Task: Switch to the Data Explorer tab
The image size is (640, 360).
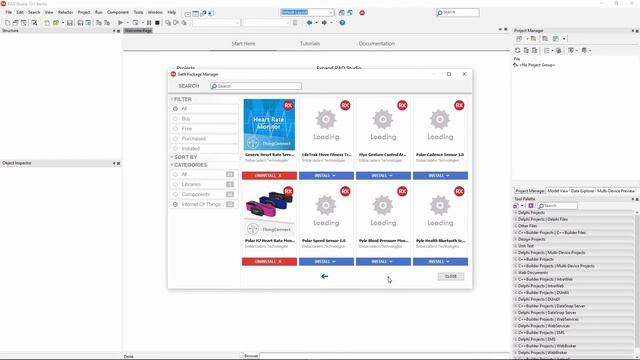Action: (582, 191)
